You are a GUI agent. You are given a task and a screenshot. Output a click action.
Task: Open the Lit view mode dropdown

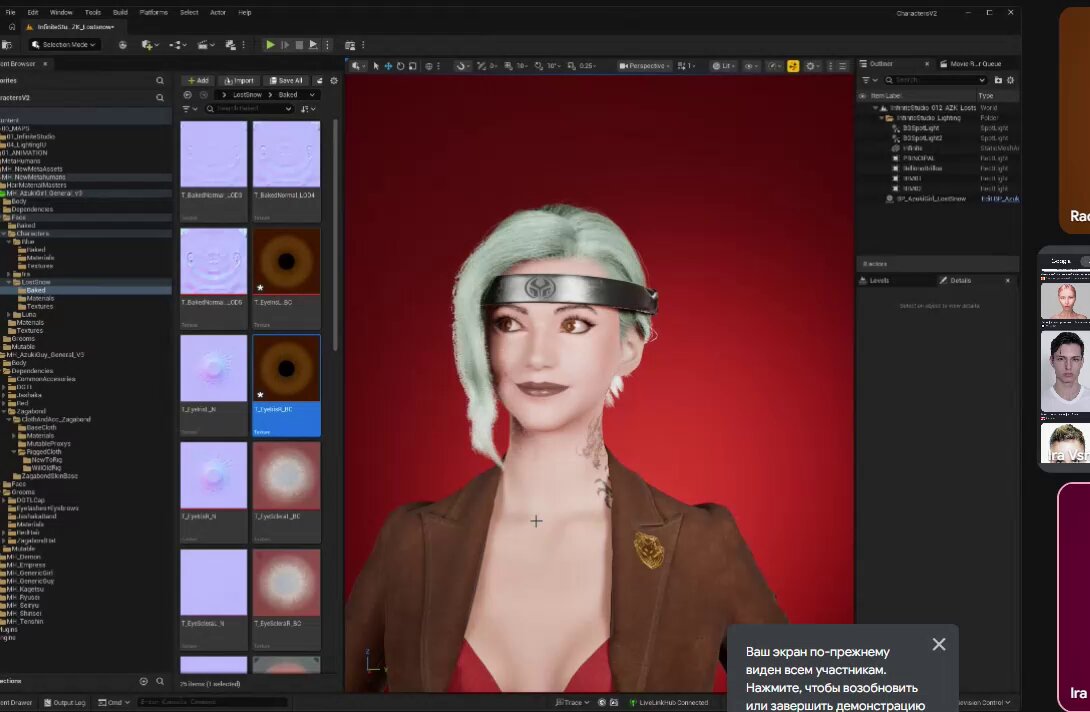coord(723,66)
